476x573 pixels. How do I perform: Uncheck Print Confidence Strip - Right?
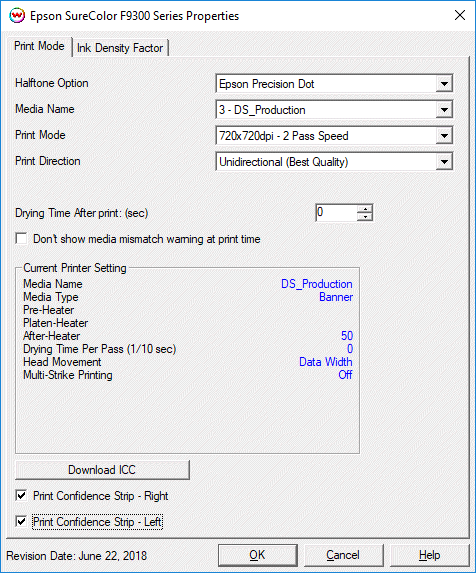click(21, 496)
